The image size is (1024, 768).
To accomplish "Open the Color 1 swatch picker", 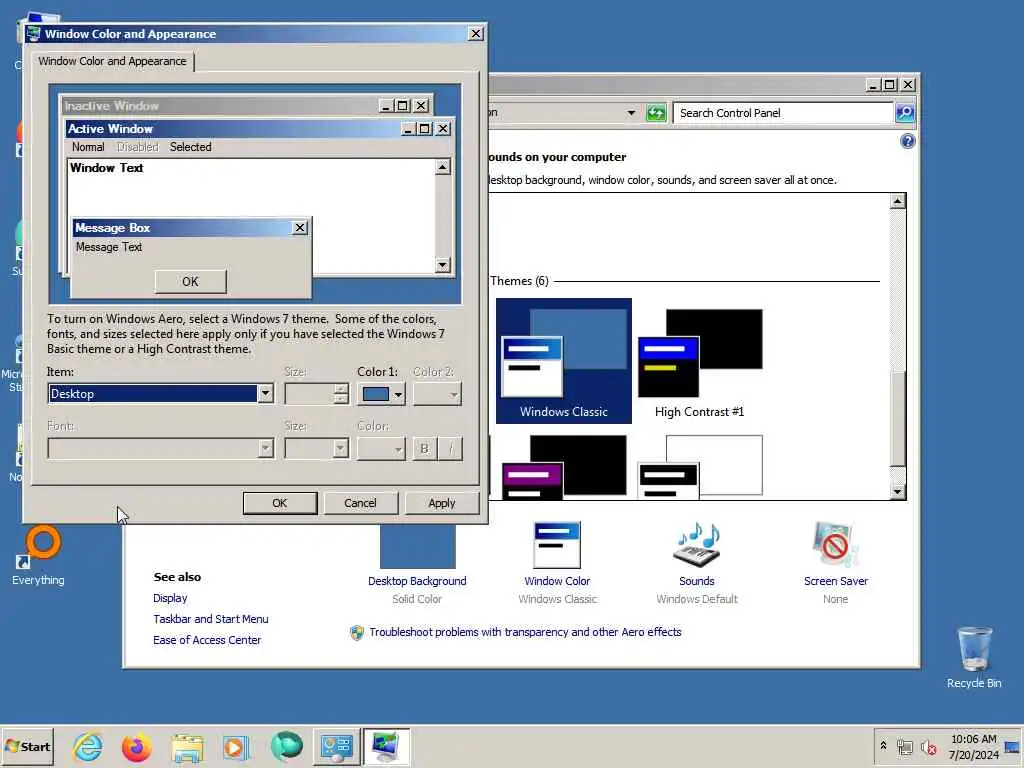I will pyautogui.click(x=381, y=394).
